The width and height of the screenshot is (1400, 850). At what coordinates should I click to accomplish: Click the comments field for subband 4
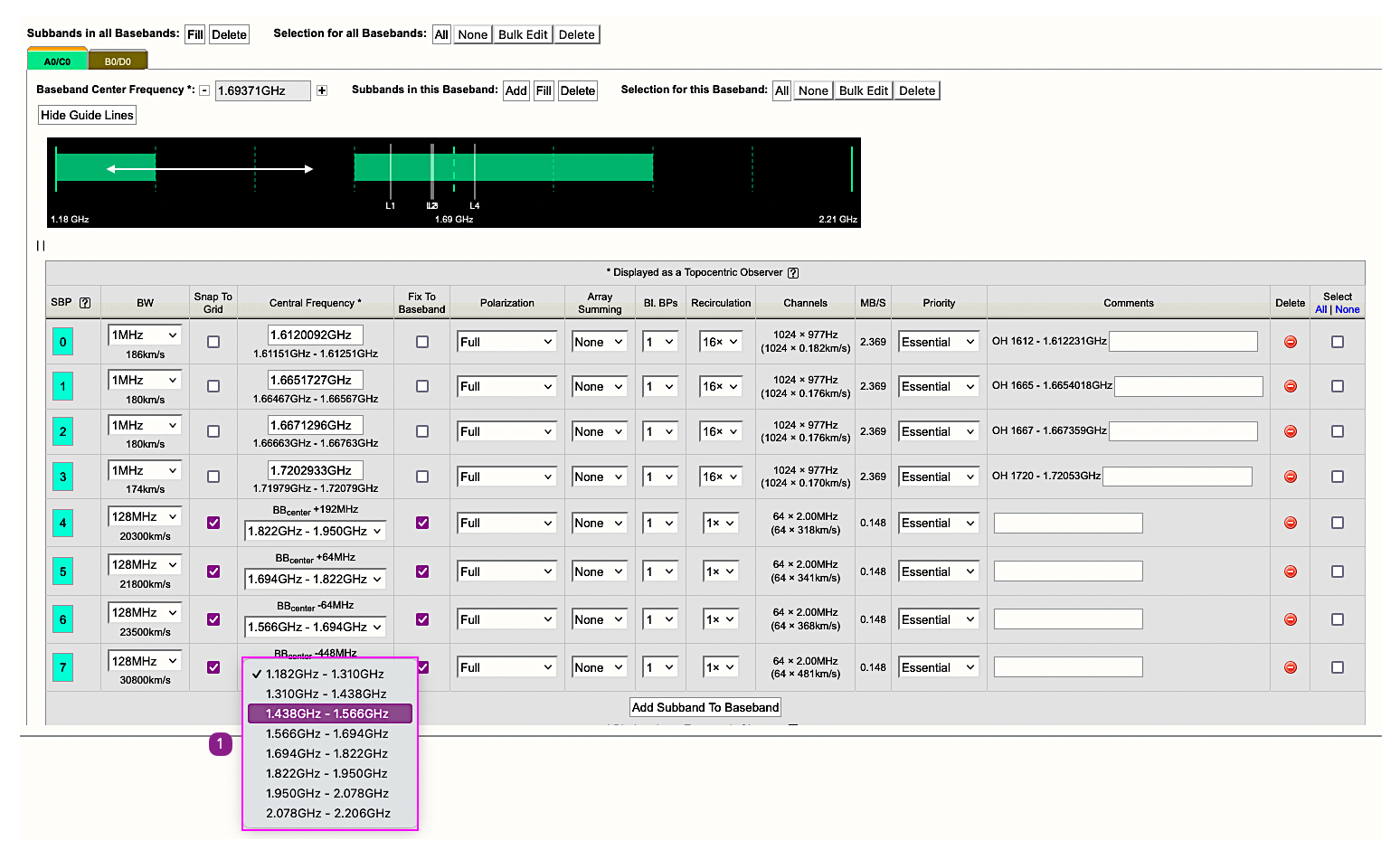1068,523
